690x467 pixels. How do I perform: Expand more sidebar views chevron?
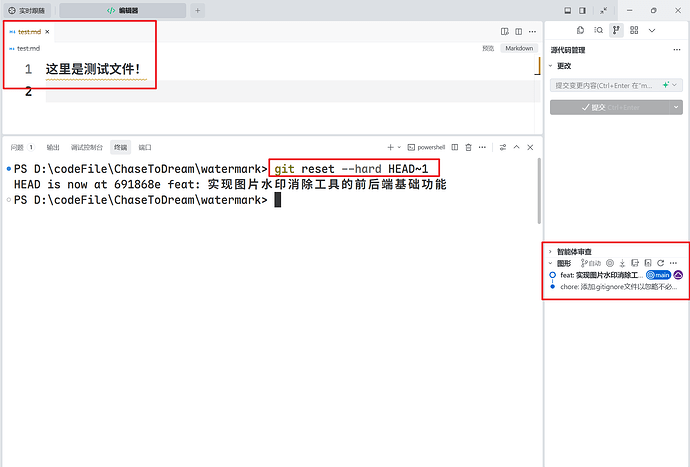(x=652, y=30)
